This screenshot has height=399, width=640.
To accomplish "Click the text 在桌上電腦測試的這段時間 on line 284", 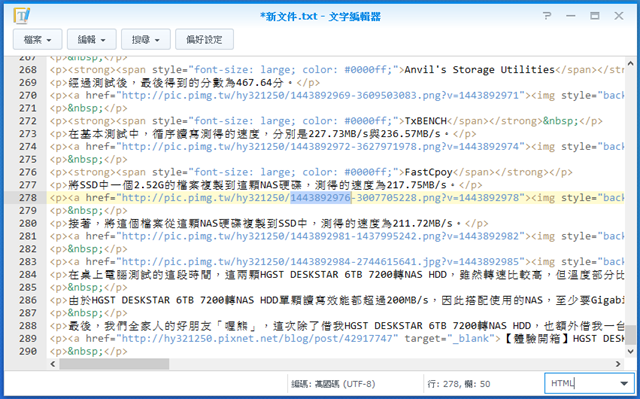I will pyautogui.click(x=140, y=275).
